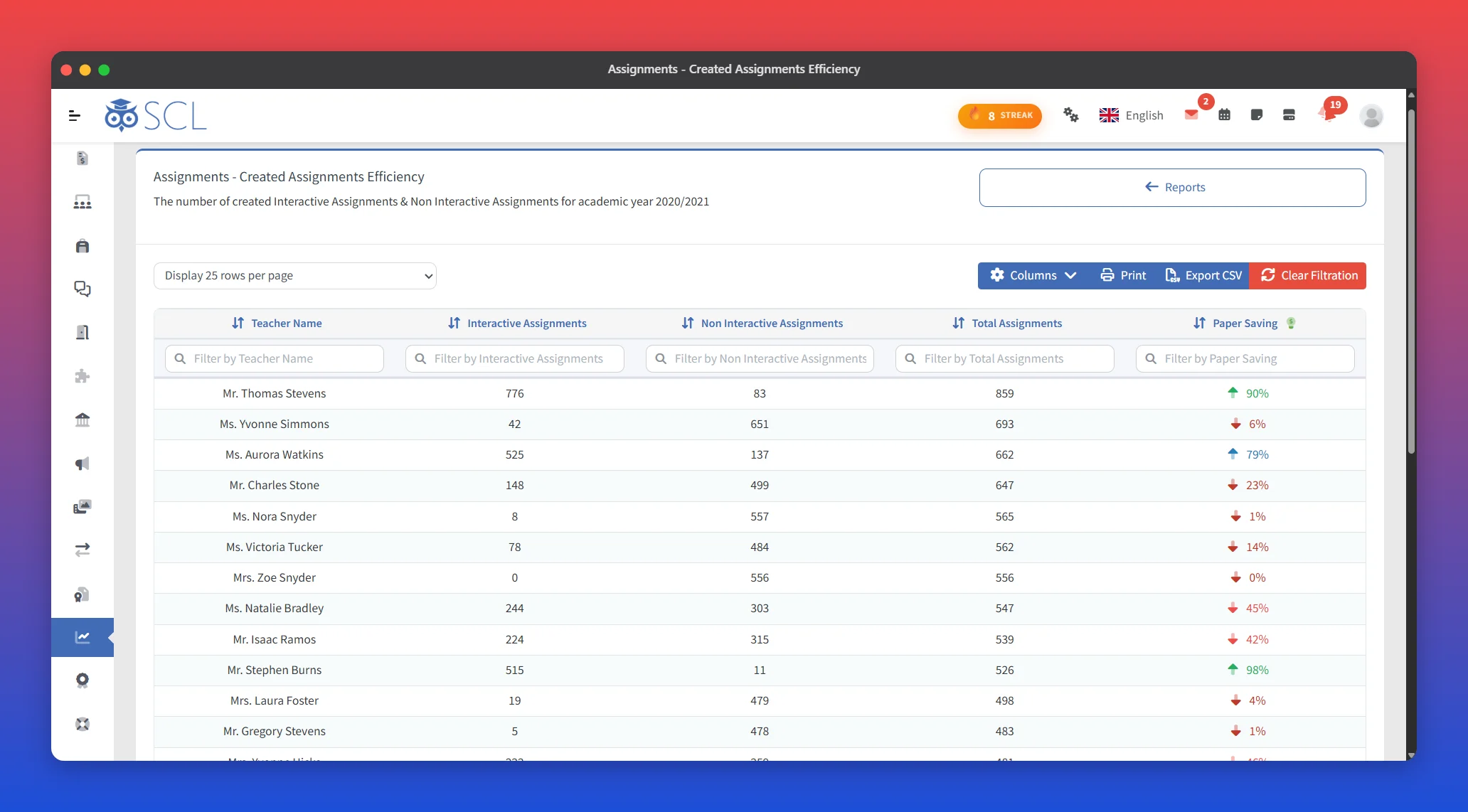Open puzzle piece sidebar icon
Screen dimensions: 1468x812
pos(83,376)
